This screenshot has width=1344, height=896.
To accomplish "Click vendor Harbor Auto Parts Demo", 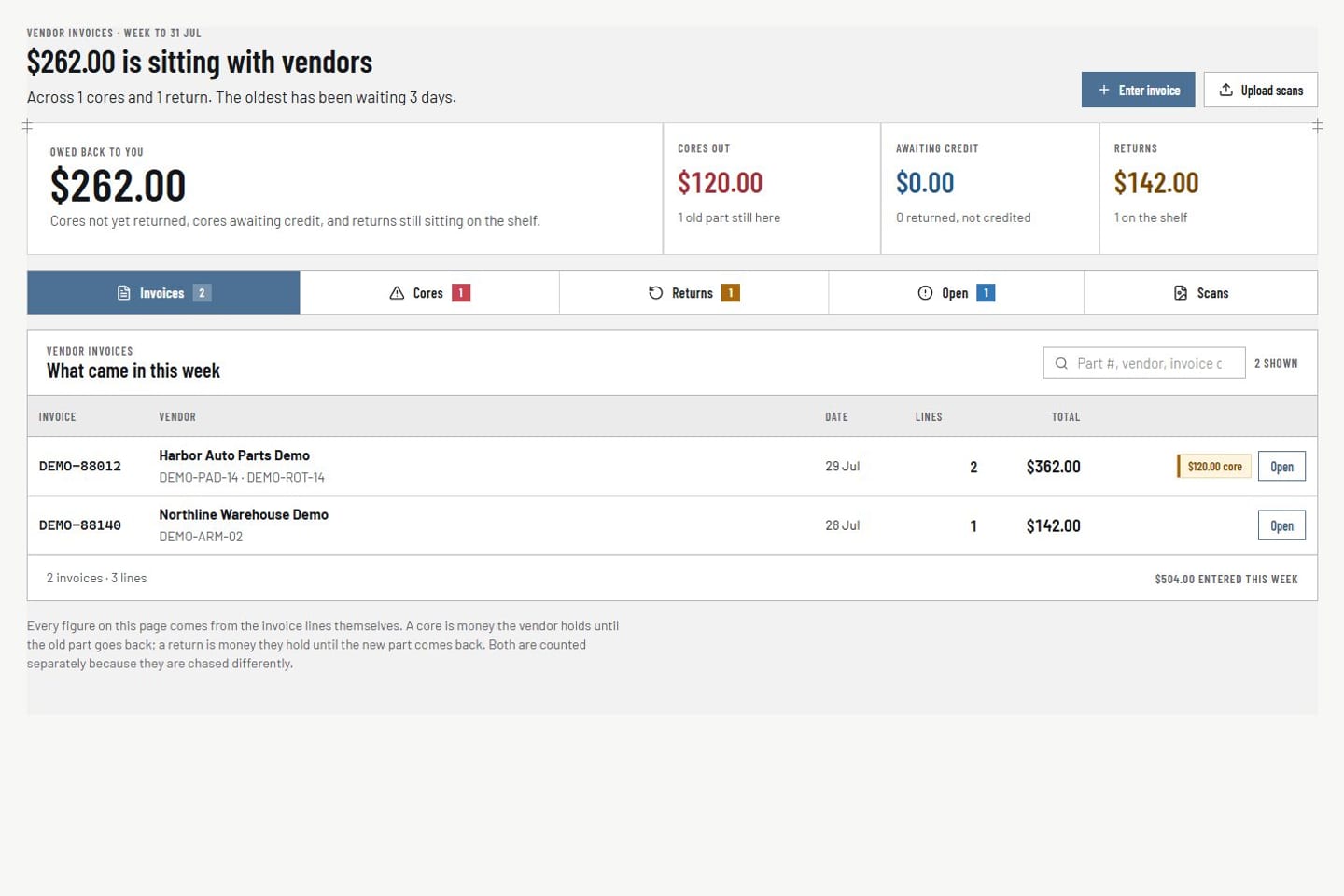I will (234, 455).
